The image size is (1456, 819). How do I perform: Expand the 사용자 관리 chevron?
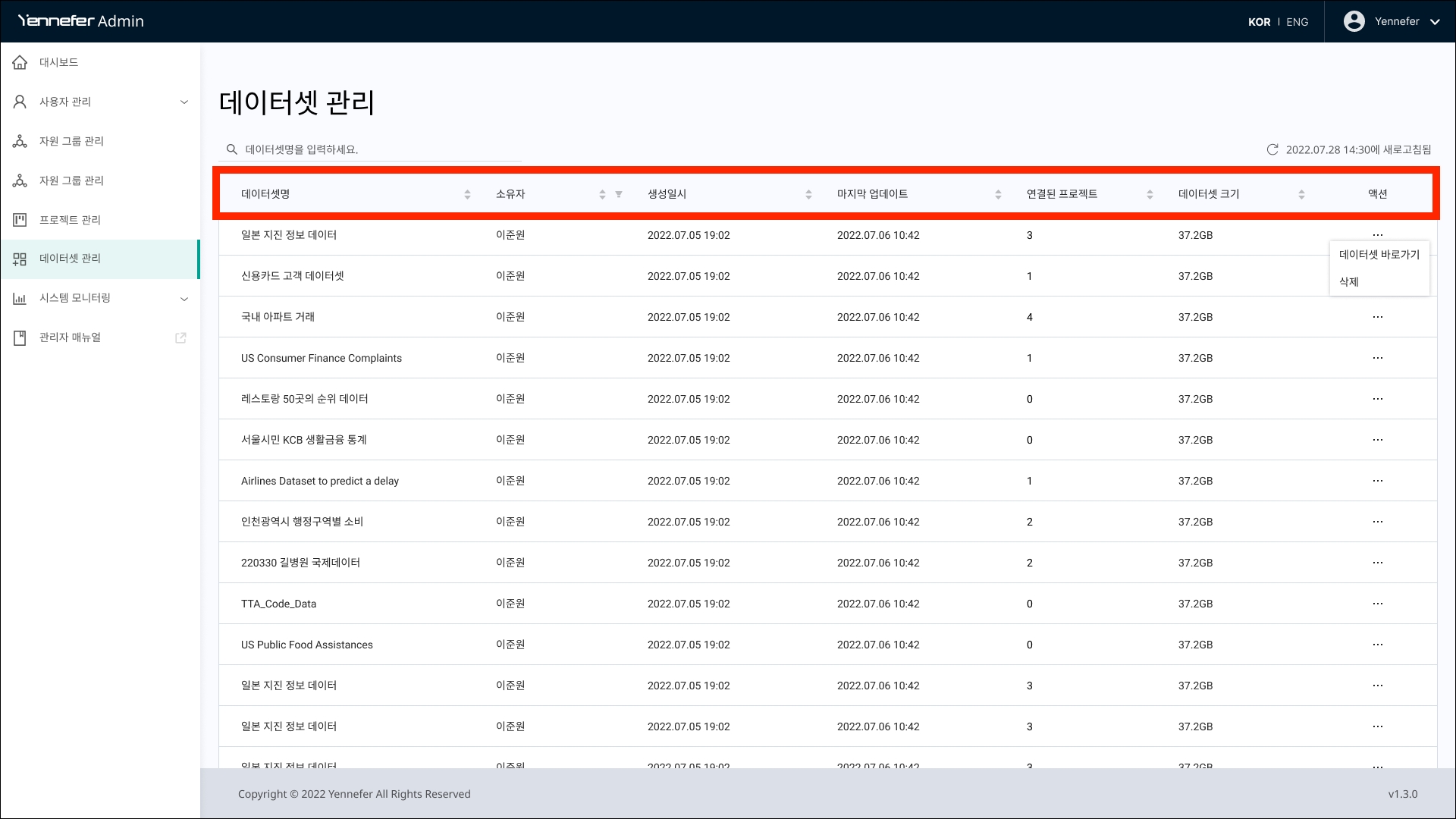coord(184,102)
